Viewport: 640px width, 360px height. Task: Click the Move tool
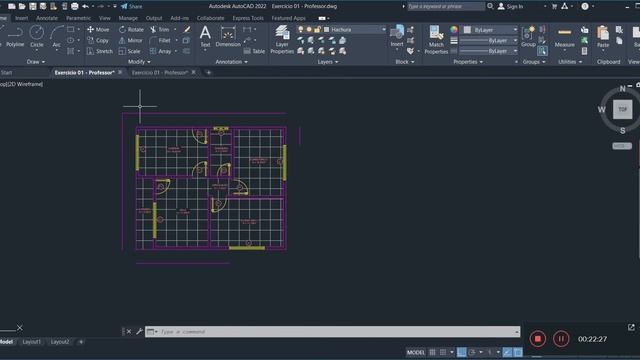pos(98,29)
